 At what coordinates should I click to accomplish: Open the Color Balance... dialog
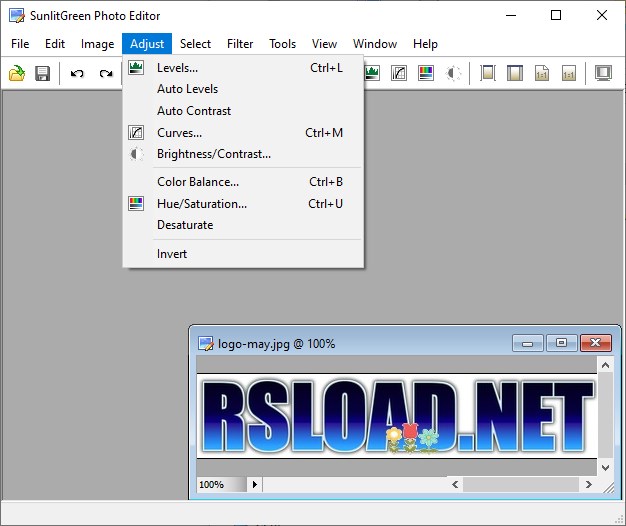198,182
